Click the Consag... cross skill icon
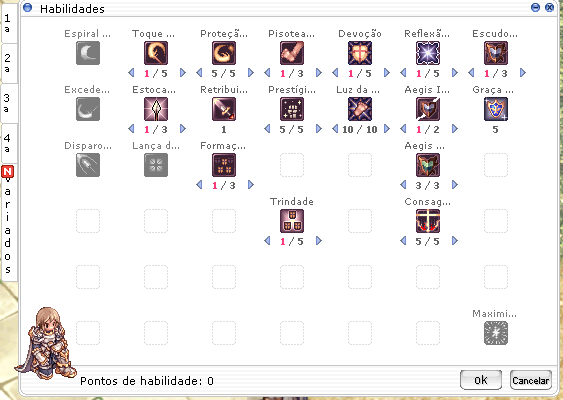Screen dimensions: 563x400 click(428, 221)
